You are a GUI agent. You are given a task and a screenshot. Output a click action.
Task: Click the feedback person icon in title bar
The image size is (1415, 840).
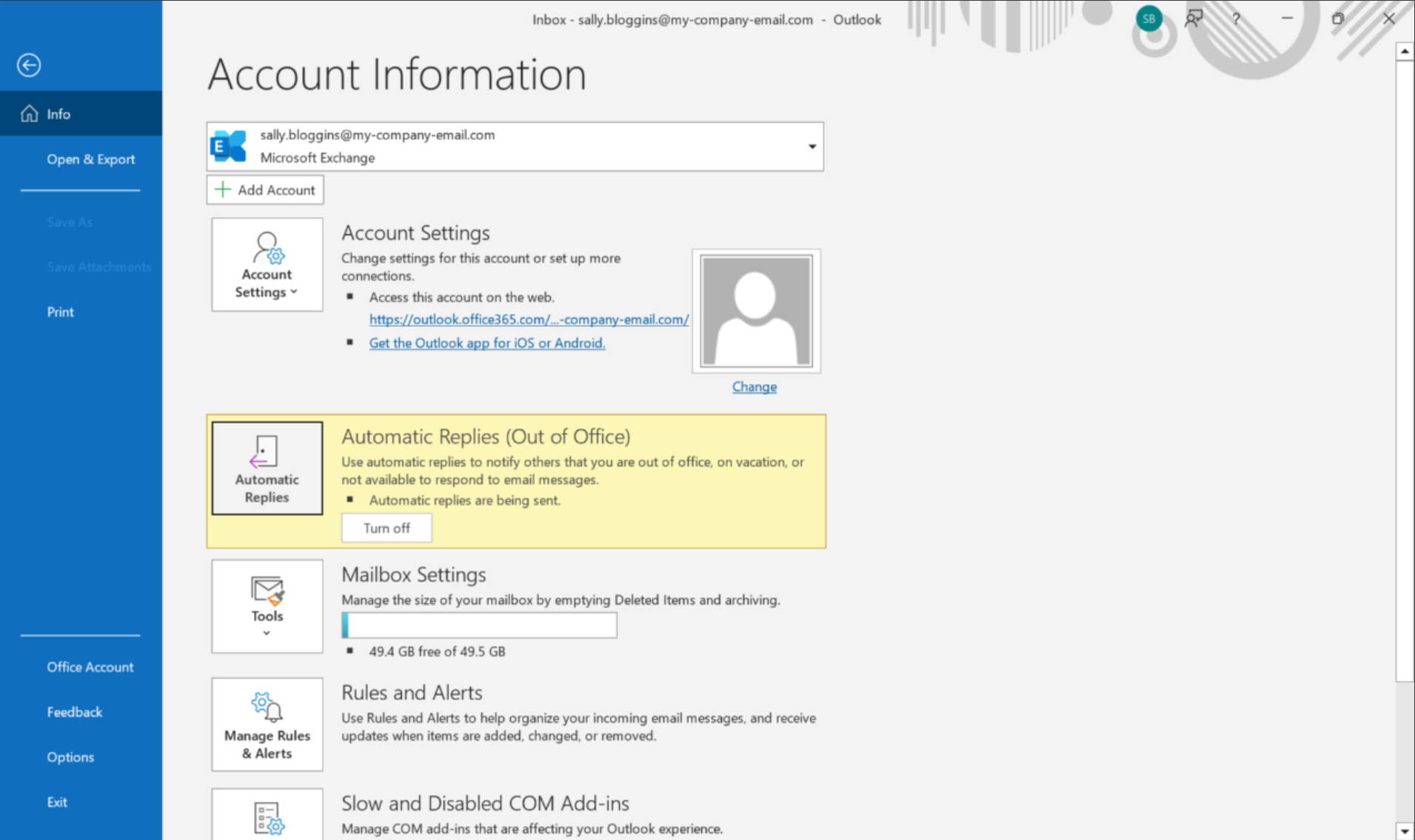[x=1193, y=19]
